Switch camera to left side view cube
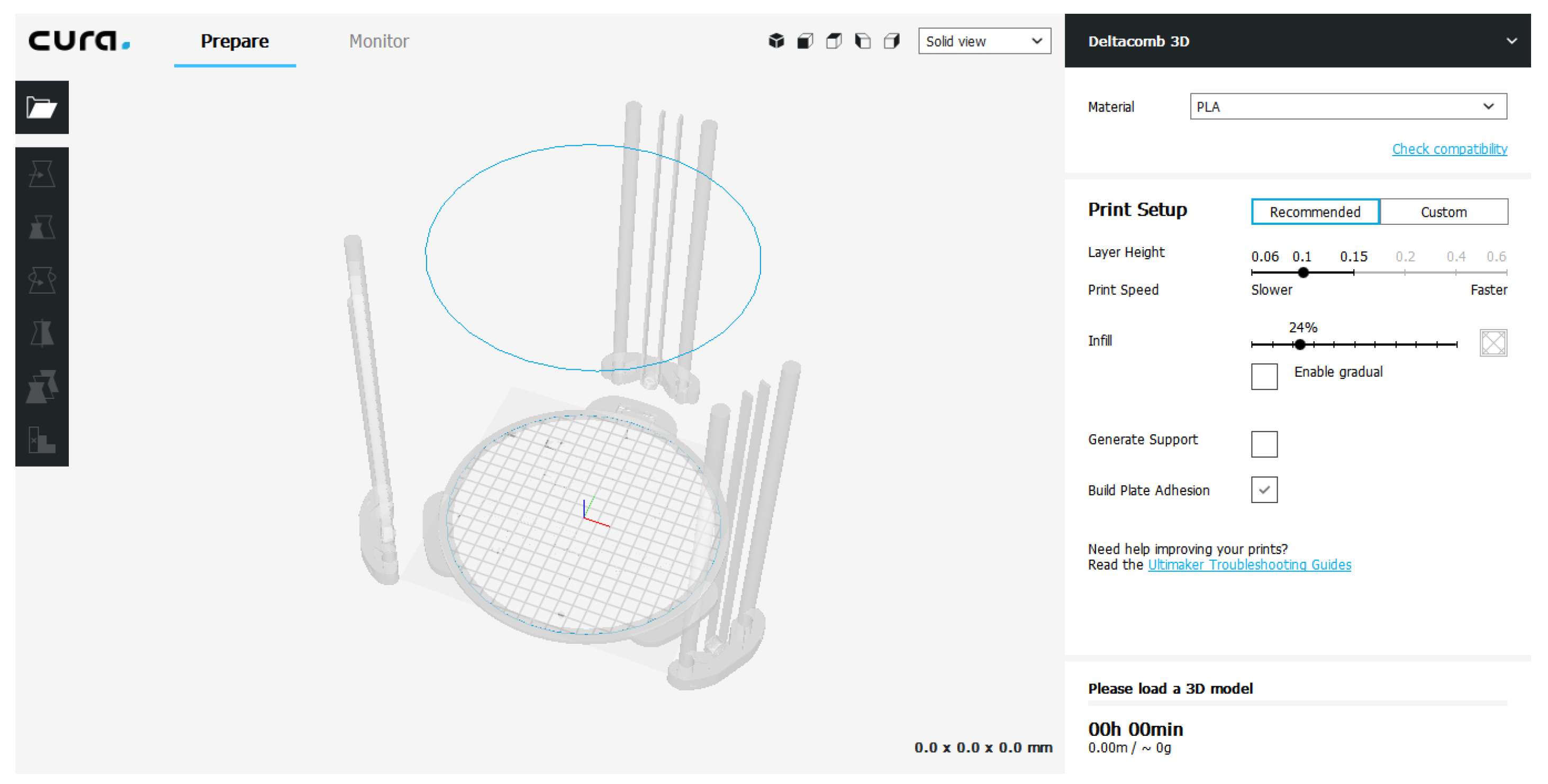 (x=862, y=41)
